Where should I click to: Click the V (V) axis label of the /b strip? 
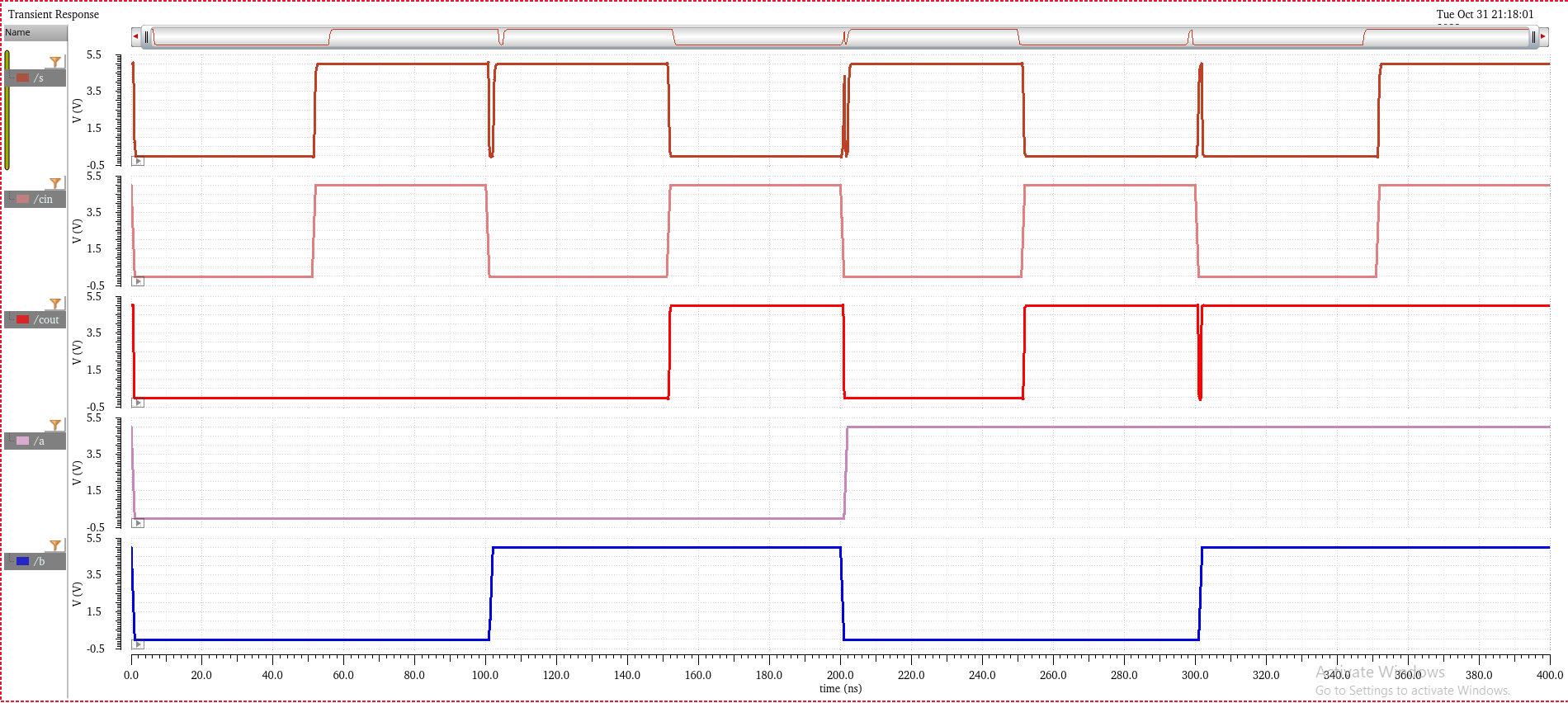click(77, 594)
